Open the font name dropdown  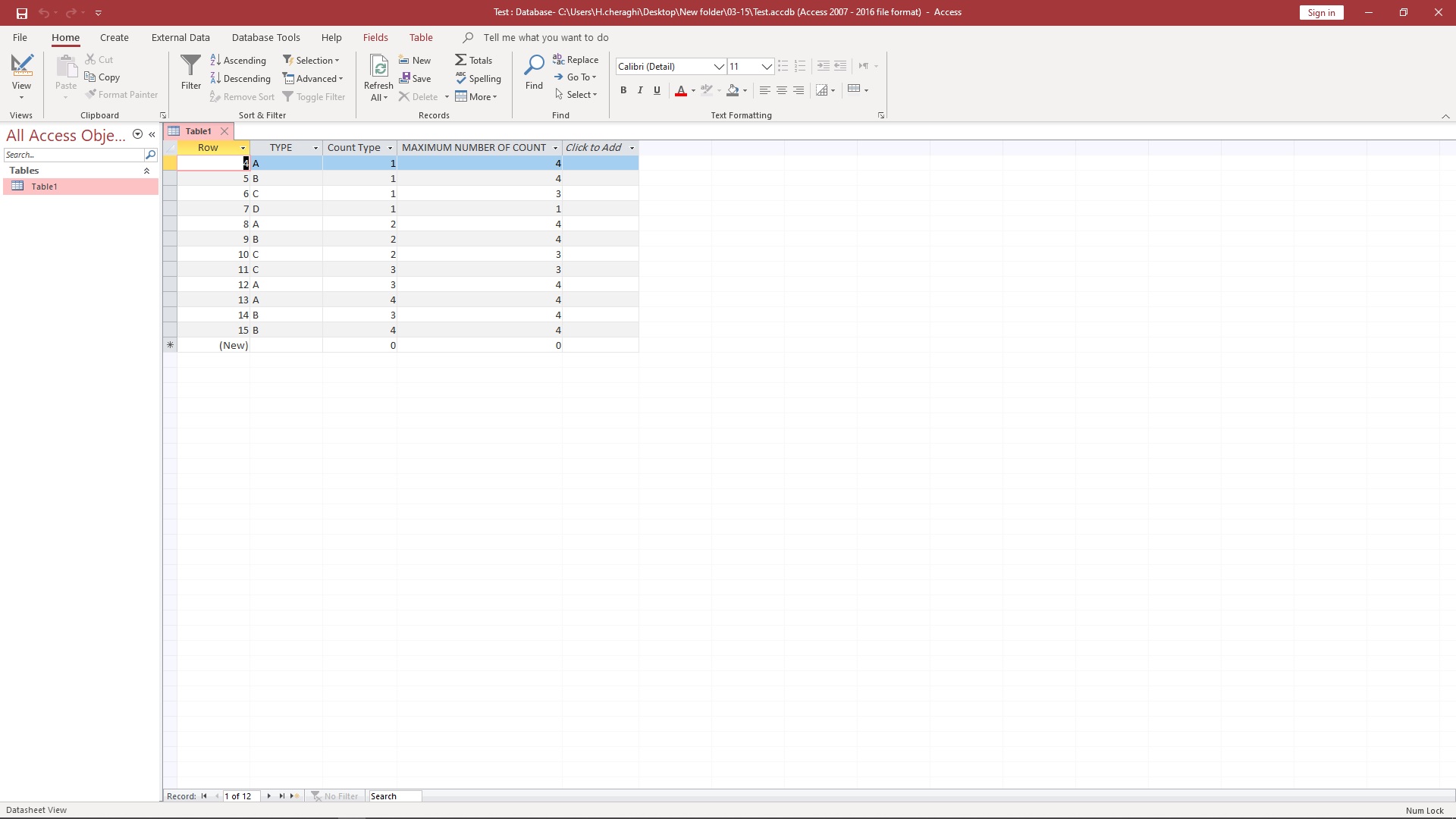pos(718,67)
